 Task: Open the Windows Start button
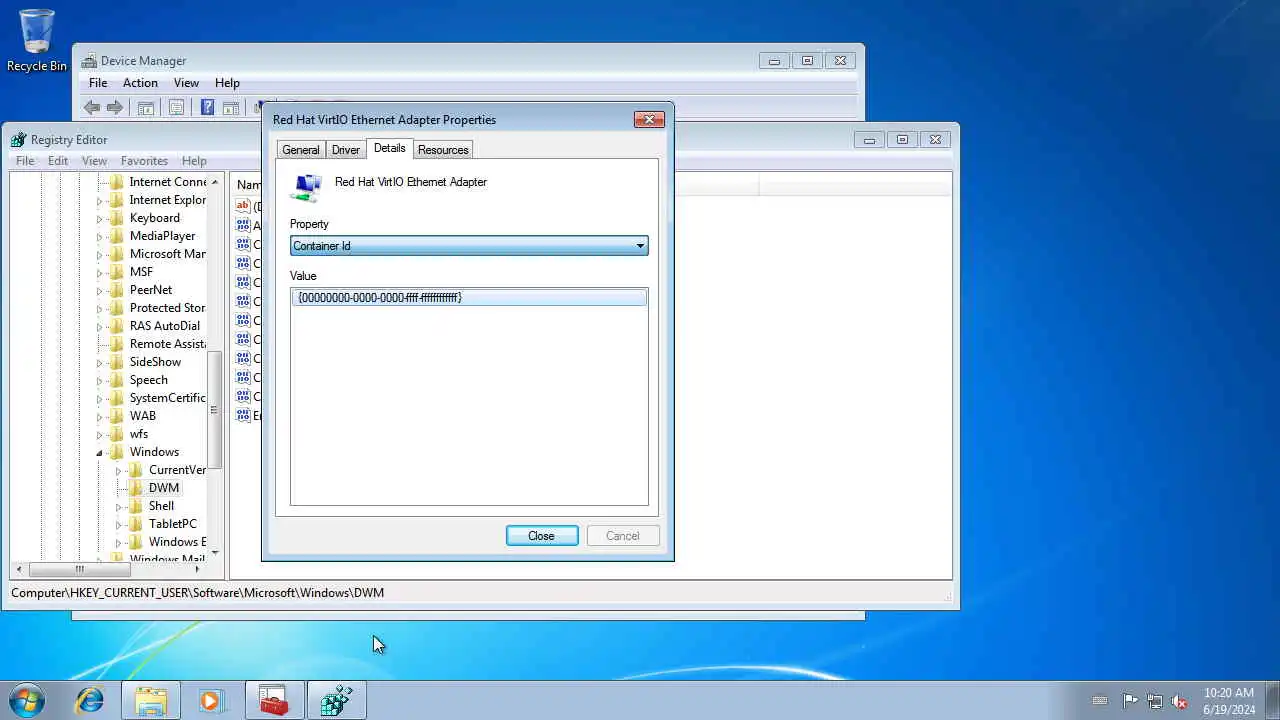[x=27, y=700]
